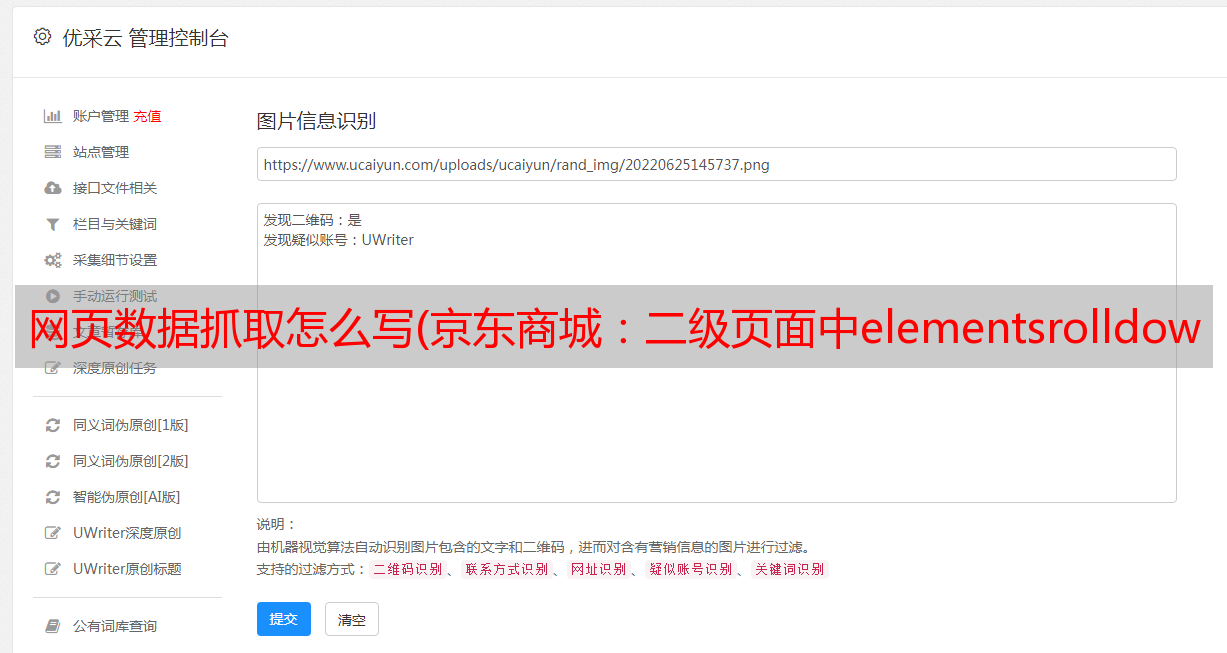
Task: Open 深度原创任务 sidebar entry
Action: click(114, 368)
